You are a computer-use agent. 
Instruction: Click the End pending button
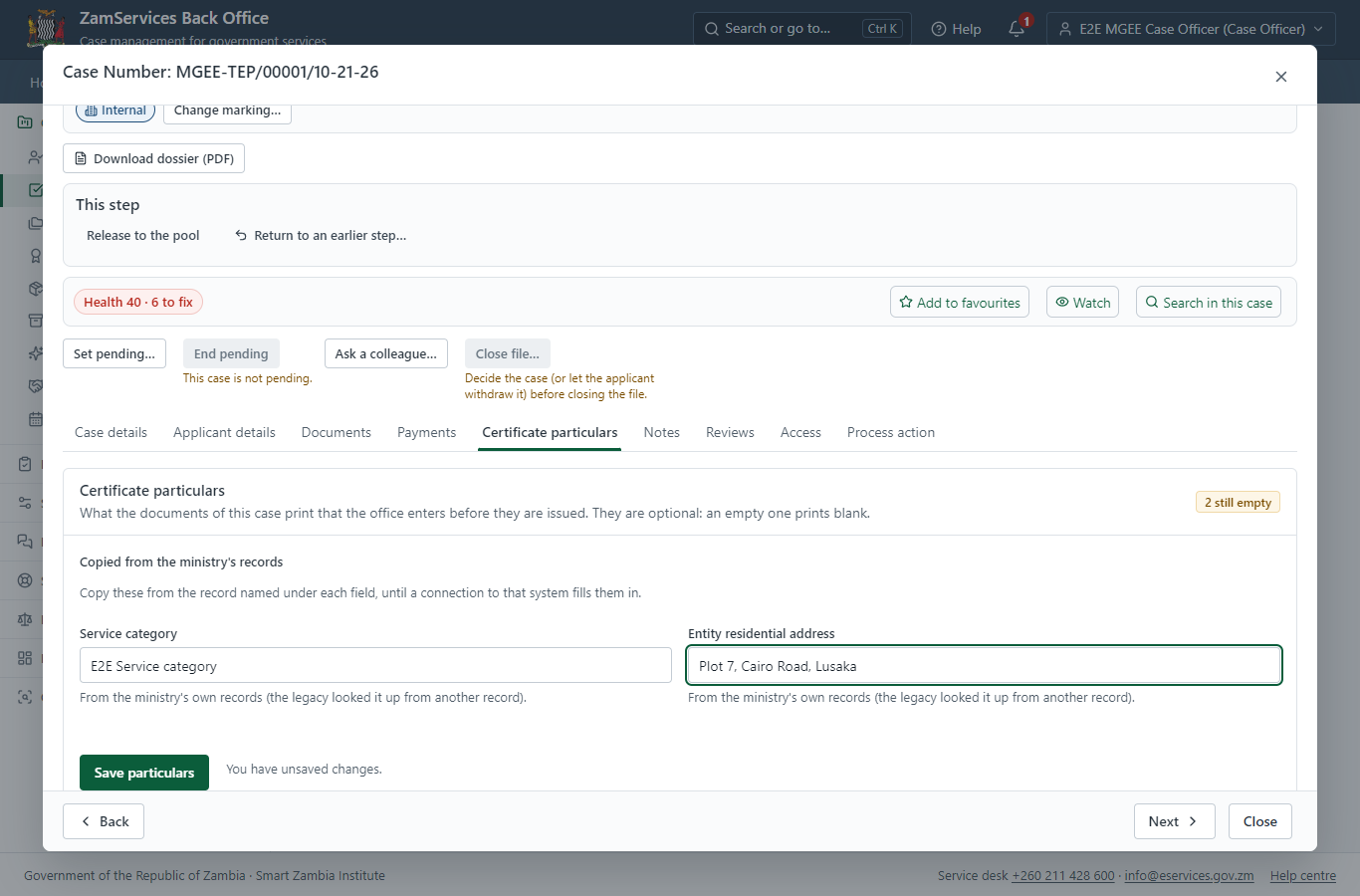point(231,353)
